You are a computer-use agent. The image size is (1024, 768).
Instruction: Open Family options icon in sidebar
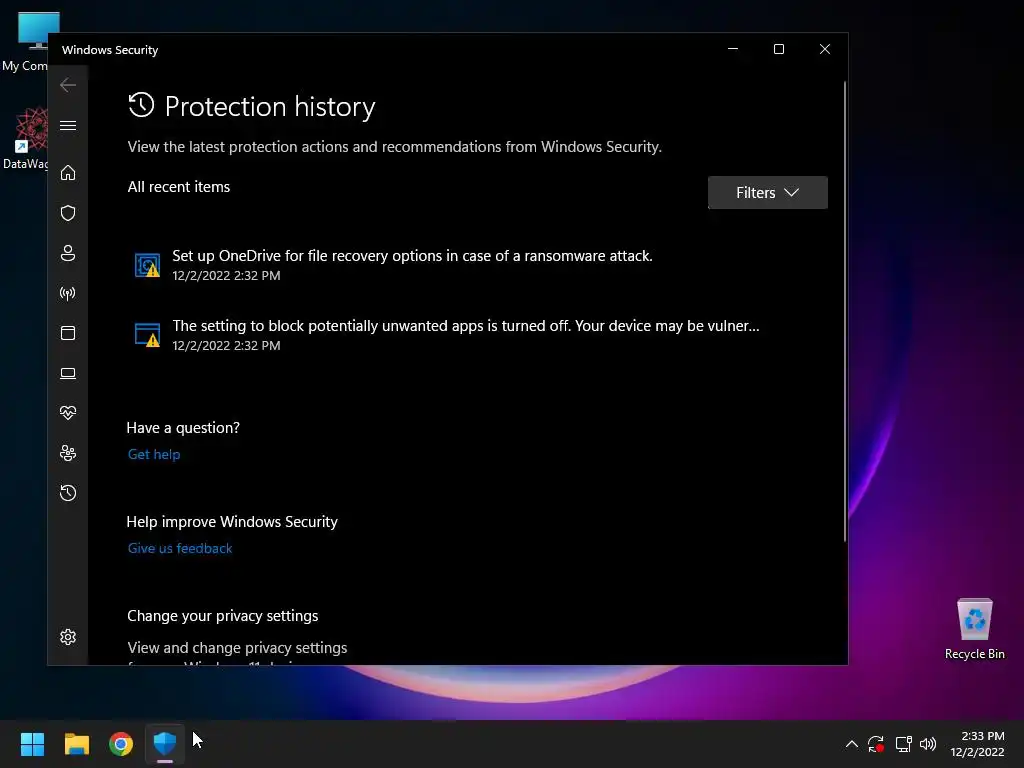pos(68,453)
